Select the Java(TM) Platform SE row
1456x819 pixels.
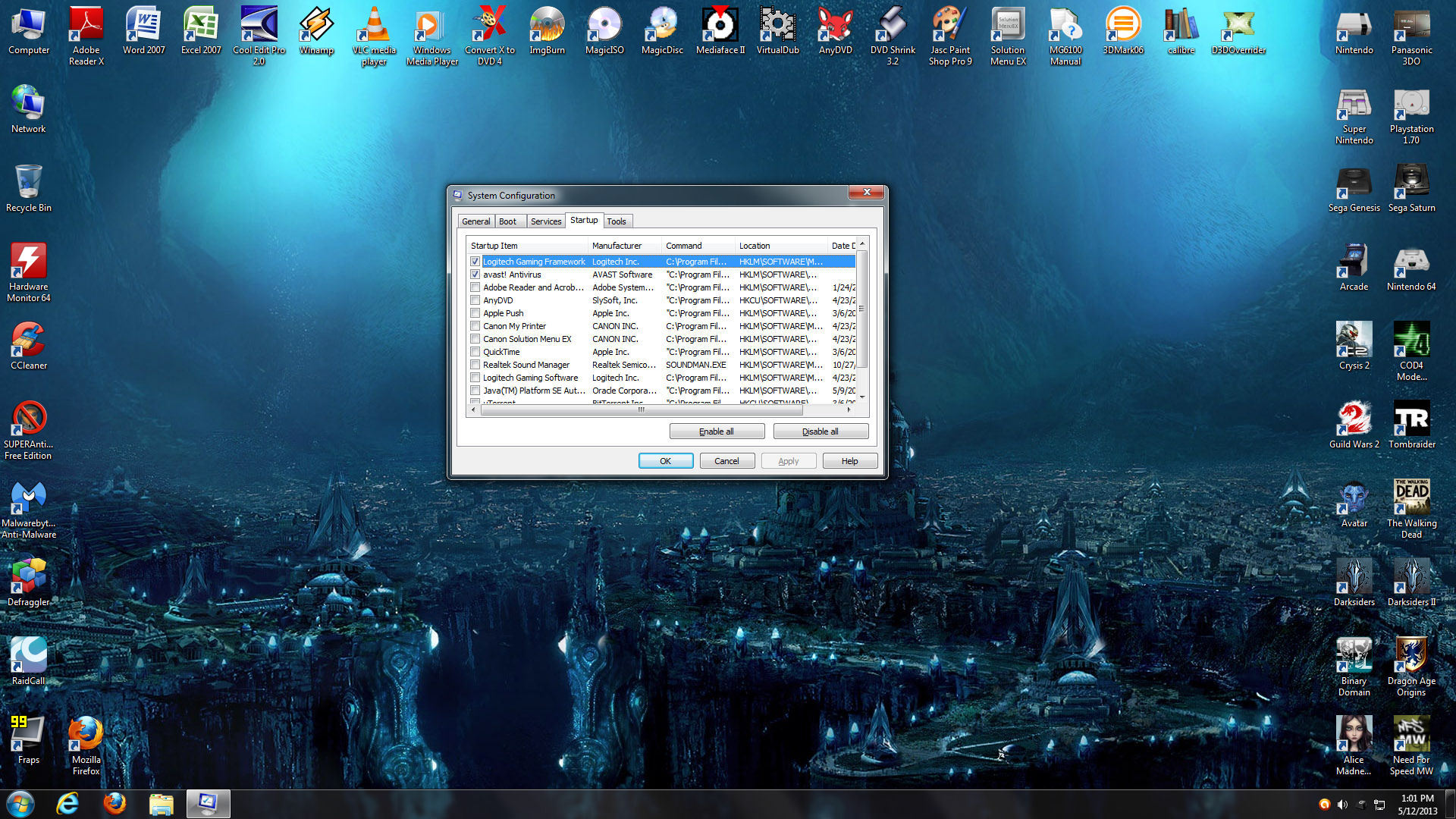point(661,391)
